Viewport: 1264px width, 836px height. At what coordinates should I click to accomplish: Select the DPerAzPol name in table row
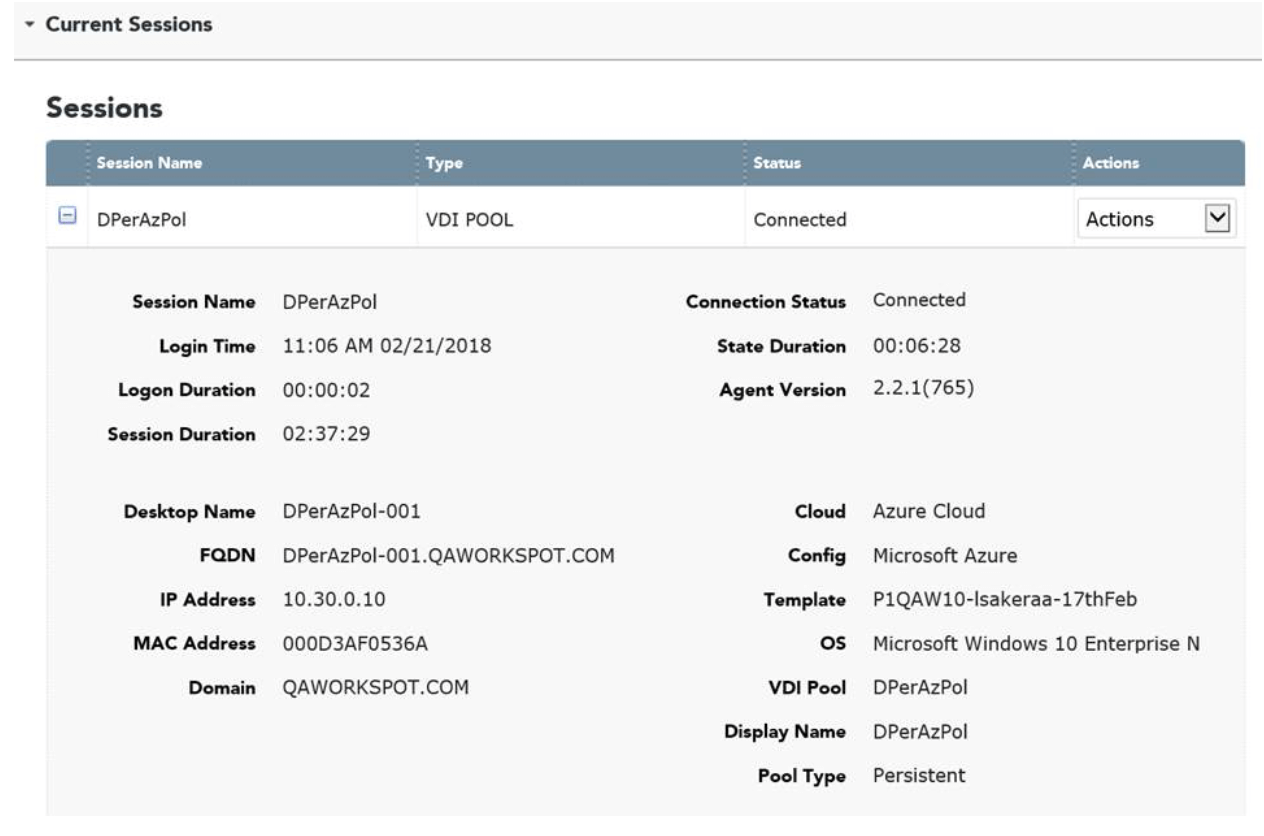point(141,220)
